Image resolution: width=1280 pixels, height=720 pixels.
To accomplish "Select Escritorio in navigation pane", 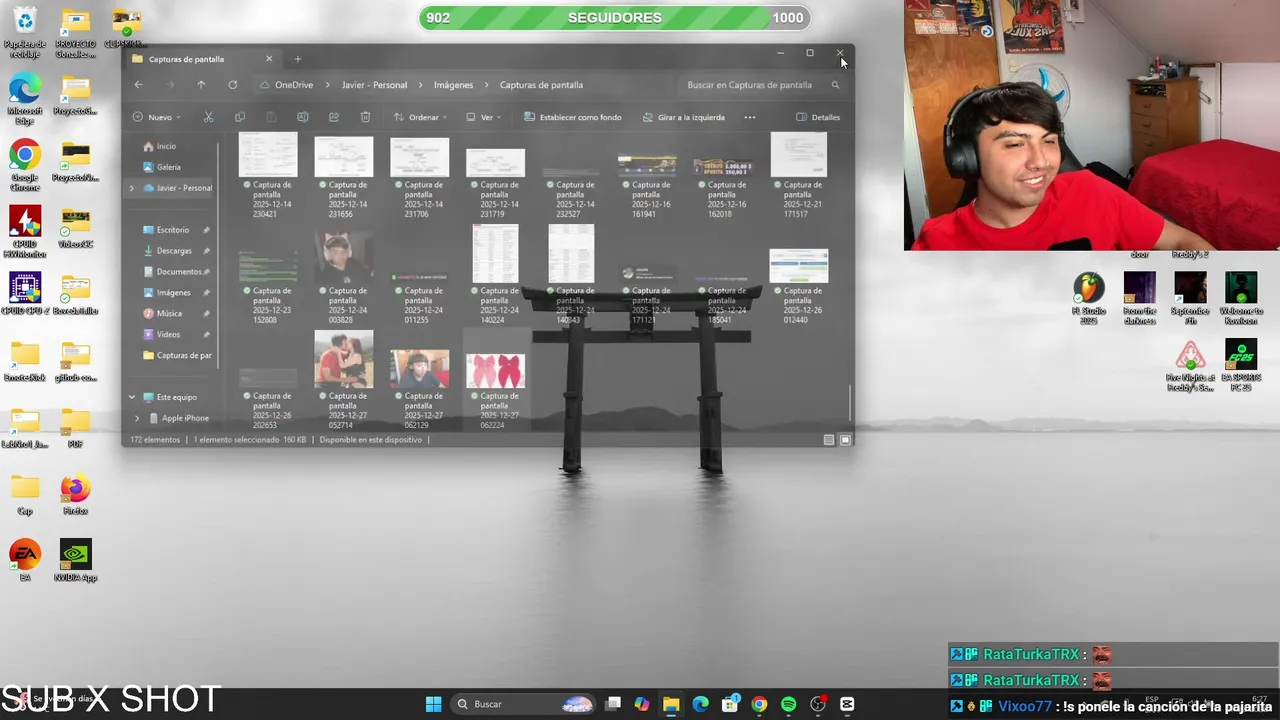I will [x=174, y=230].
